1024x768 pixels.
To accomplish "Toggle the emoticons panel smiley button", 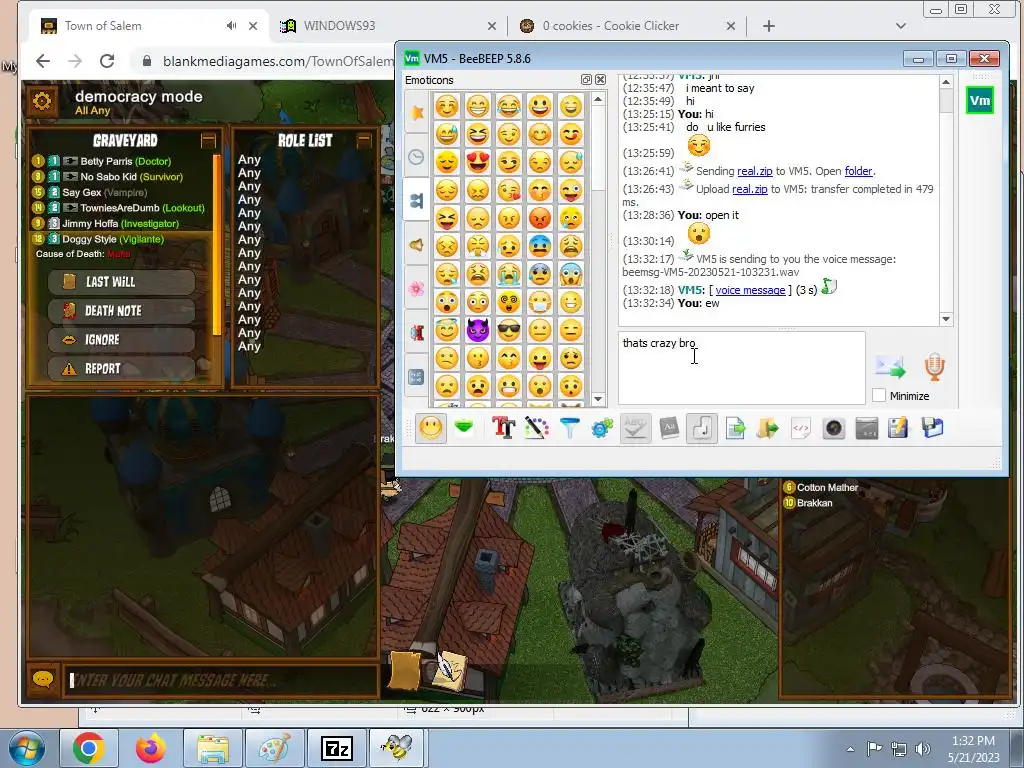I will (x=430, y=428).
